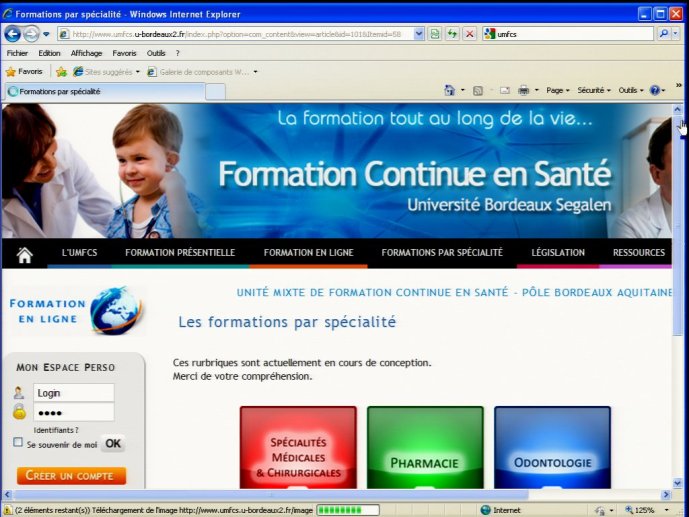The image size is (689, 517).
Task: Open Galerie de composants link
Action: click(x=202, y=72)
